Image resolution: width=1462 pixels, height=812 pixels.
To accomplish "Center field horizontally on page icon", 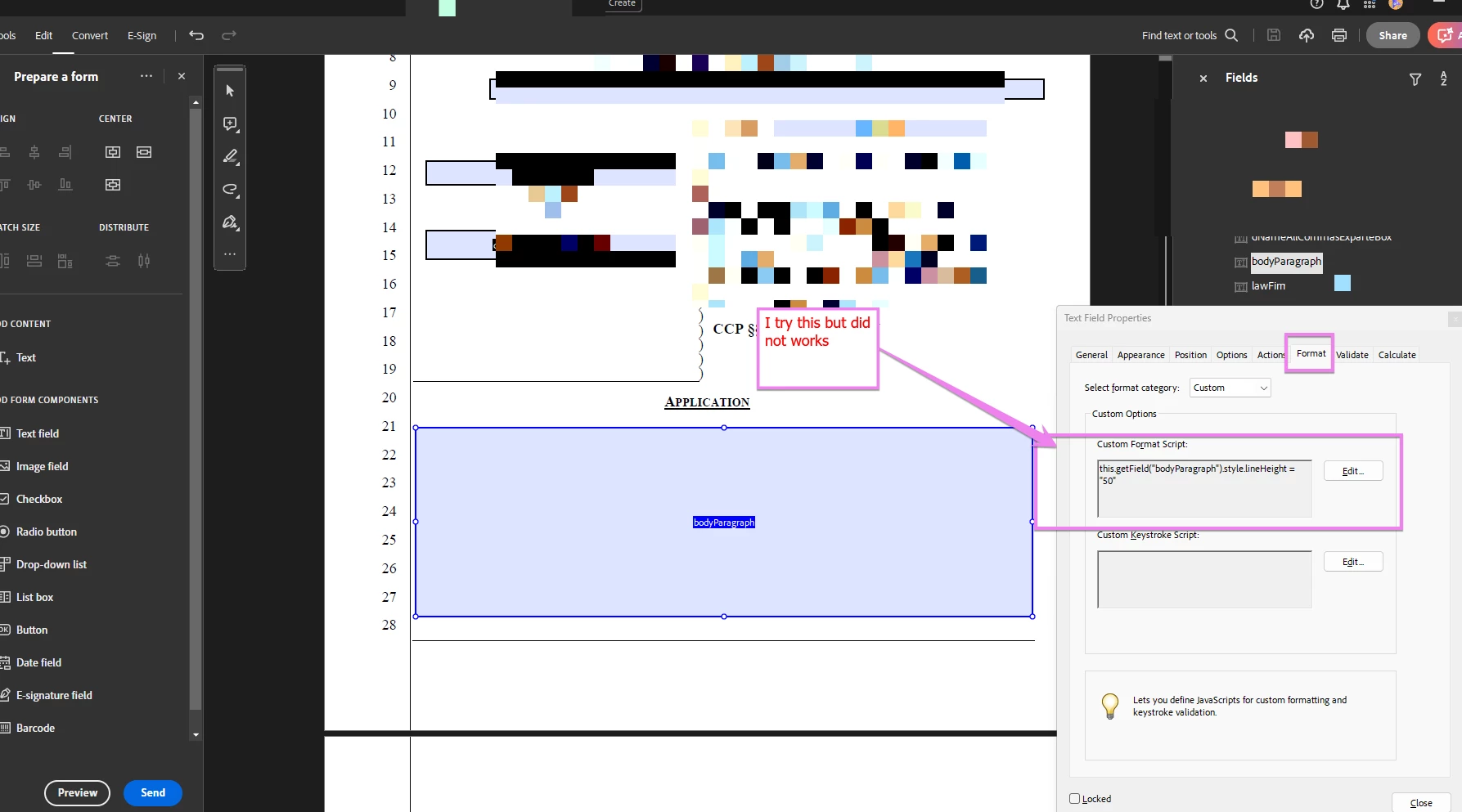I will click(144, 152).
